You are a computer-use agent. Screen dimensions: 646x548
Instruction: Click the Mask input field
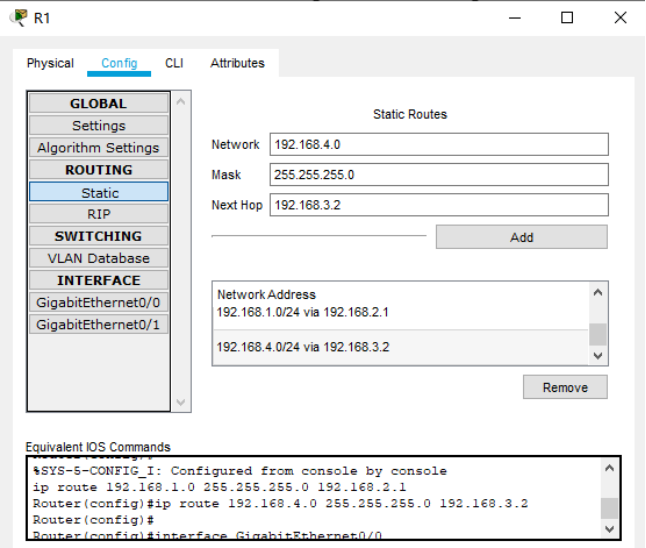pos(439,174)
